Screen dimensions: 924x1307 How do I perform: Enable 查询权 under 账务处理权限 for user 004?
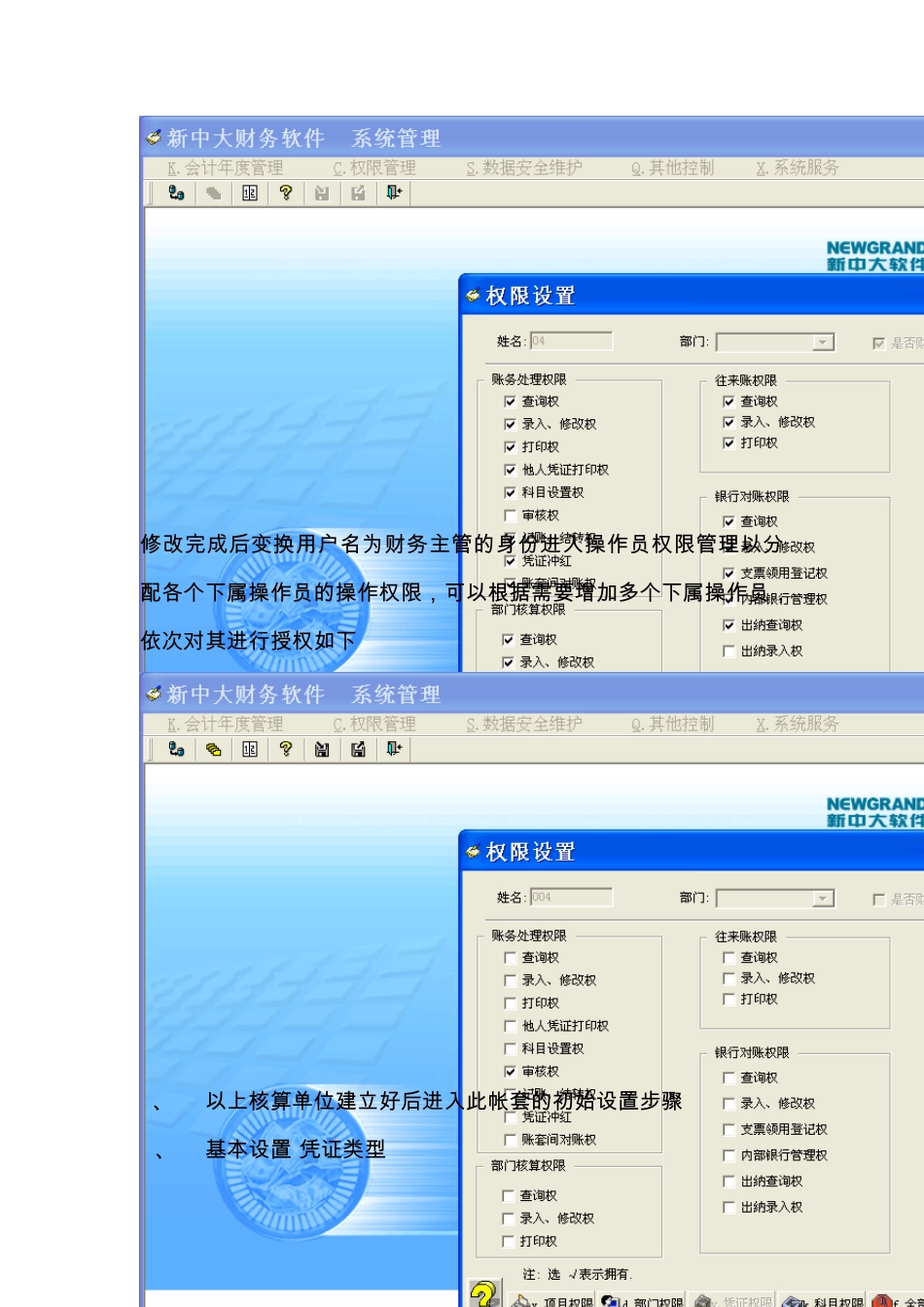pos(510,958)
